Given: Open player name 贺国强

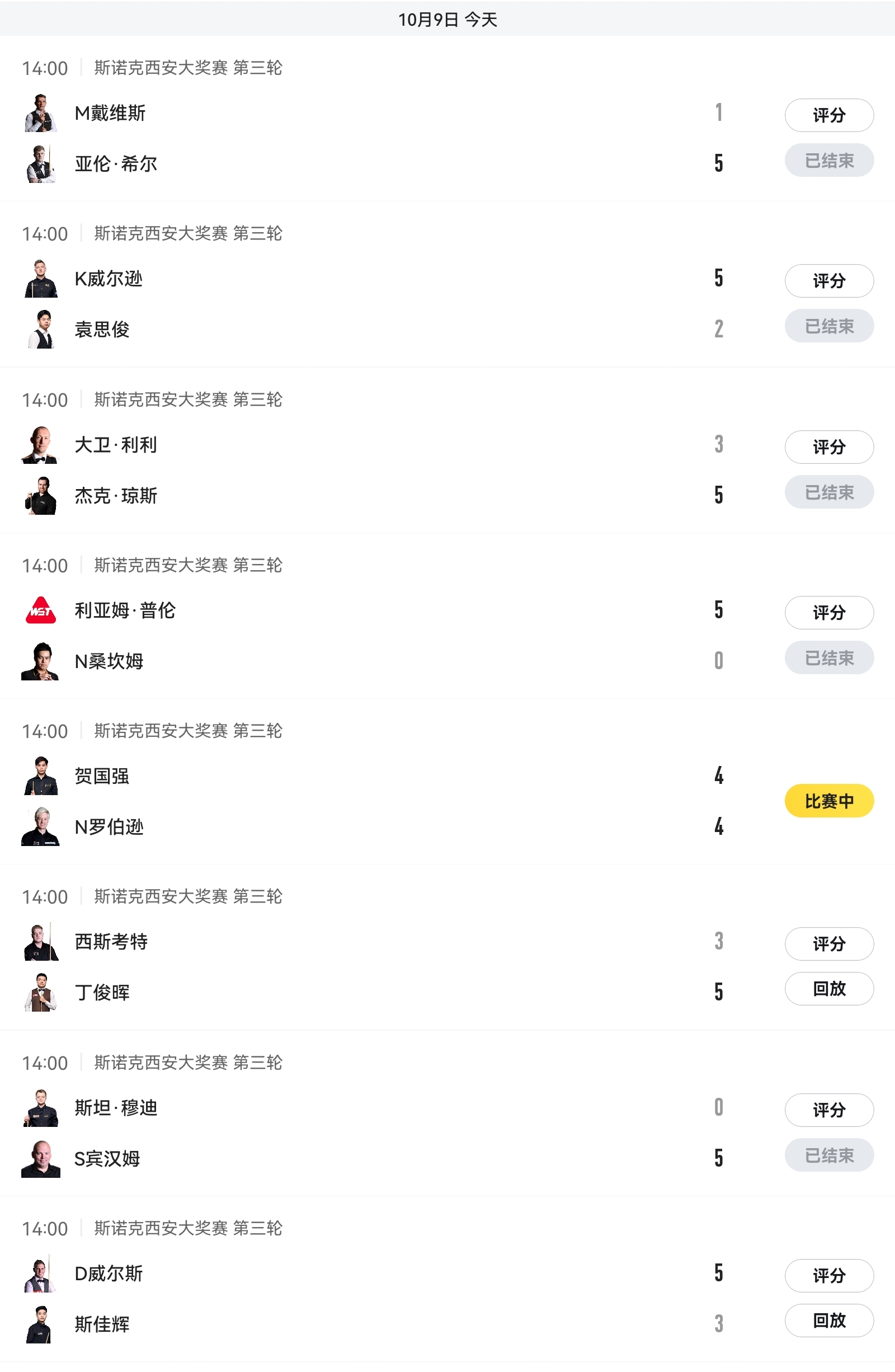Looking at the screenshot, I should click(x=102, y=776).
